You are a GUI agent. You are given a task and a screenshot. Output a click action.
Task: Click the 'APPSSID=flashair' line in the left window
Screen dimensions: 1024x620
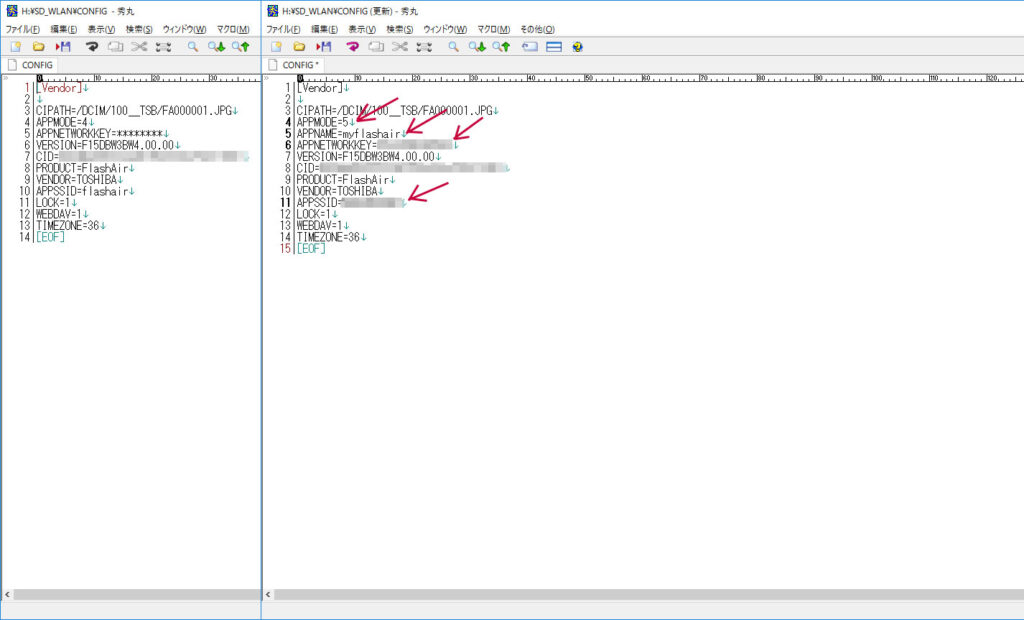(82, 191)
